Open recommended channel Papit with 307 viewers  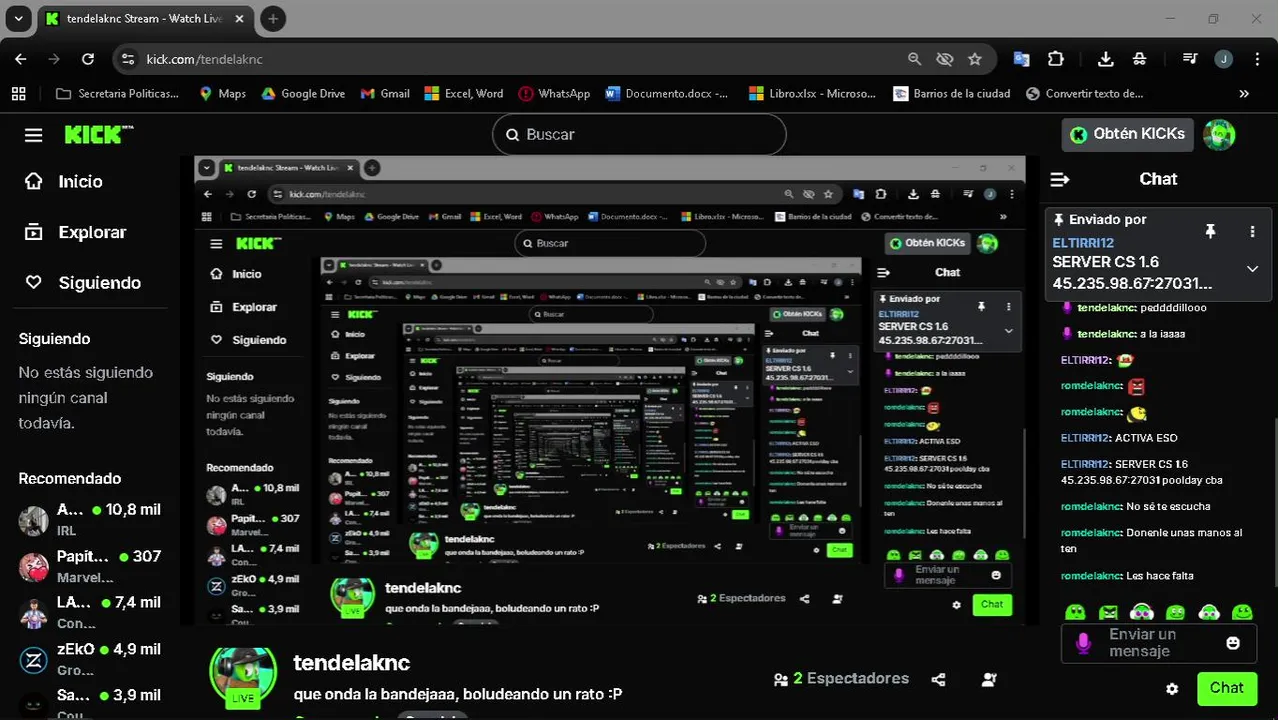pos(90,567)
